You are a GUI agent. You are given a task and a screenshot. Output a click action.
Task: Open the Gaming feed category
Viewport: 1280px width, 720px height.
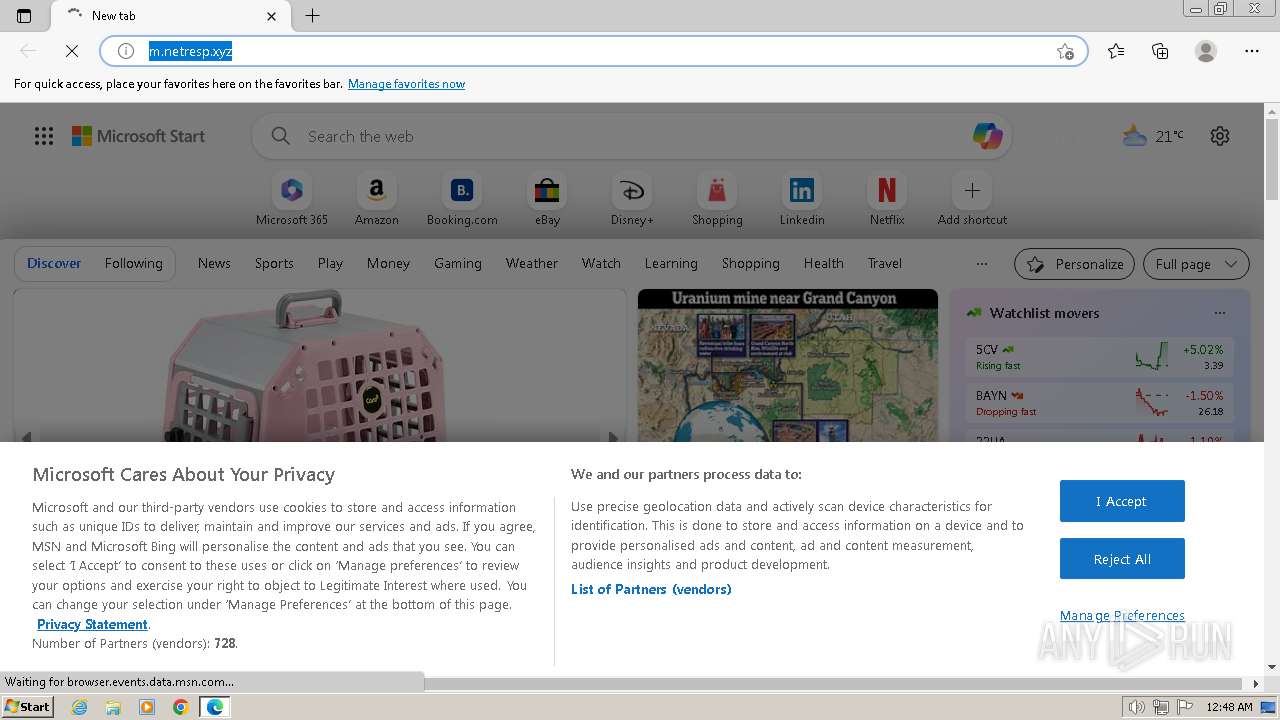tap(458, 263)
